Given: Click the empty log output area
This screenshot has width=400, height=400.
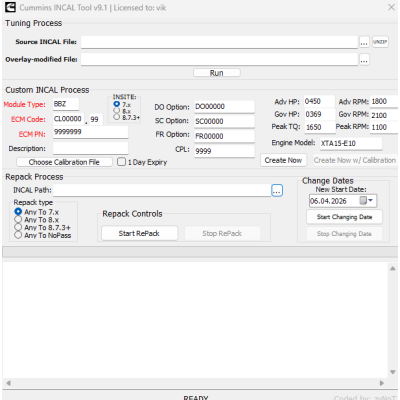Looking at the screenshot, I should (195, 320).
